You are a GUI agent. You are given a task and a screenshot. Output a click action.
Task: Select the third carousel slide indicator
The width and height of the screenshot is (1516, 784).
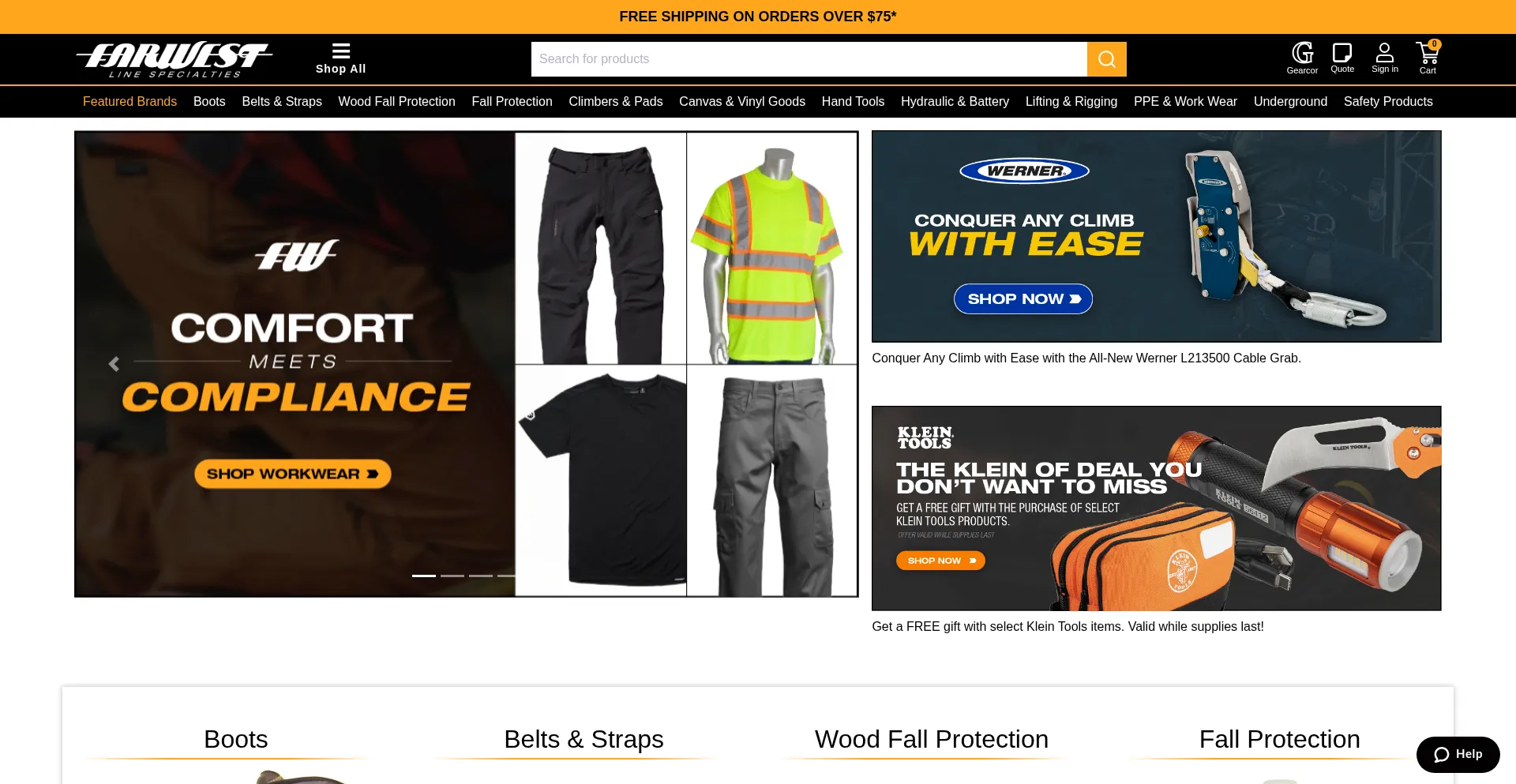tap(481, 576)
